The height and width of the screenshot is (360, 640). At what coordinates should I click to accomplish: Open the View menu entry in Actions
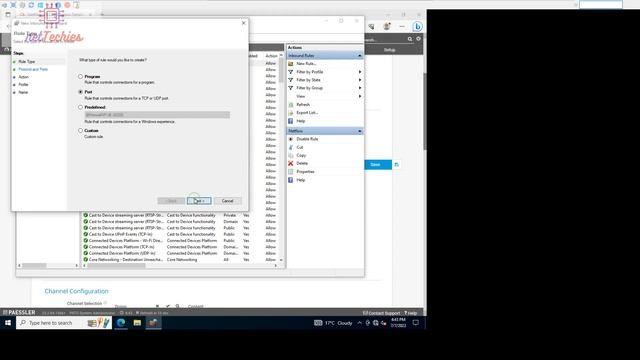301,96
